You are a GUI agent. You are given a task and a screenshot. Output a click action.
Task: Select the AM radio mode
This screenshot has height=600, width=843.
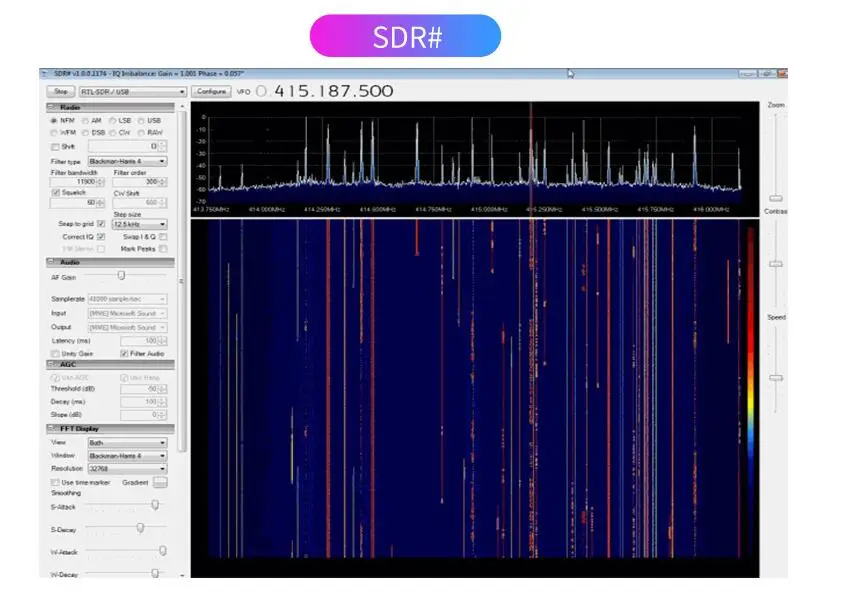[85, 120]
